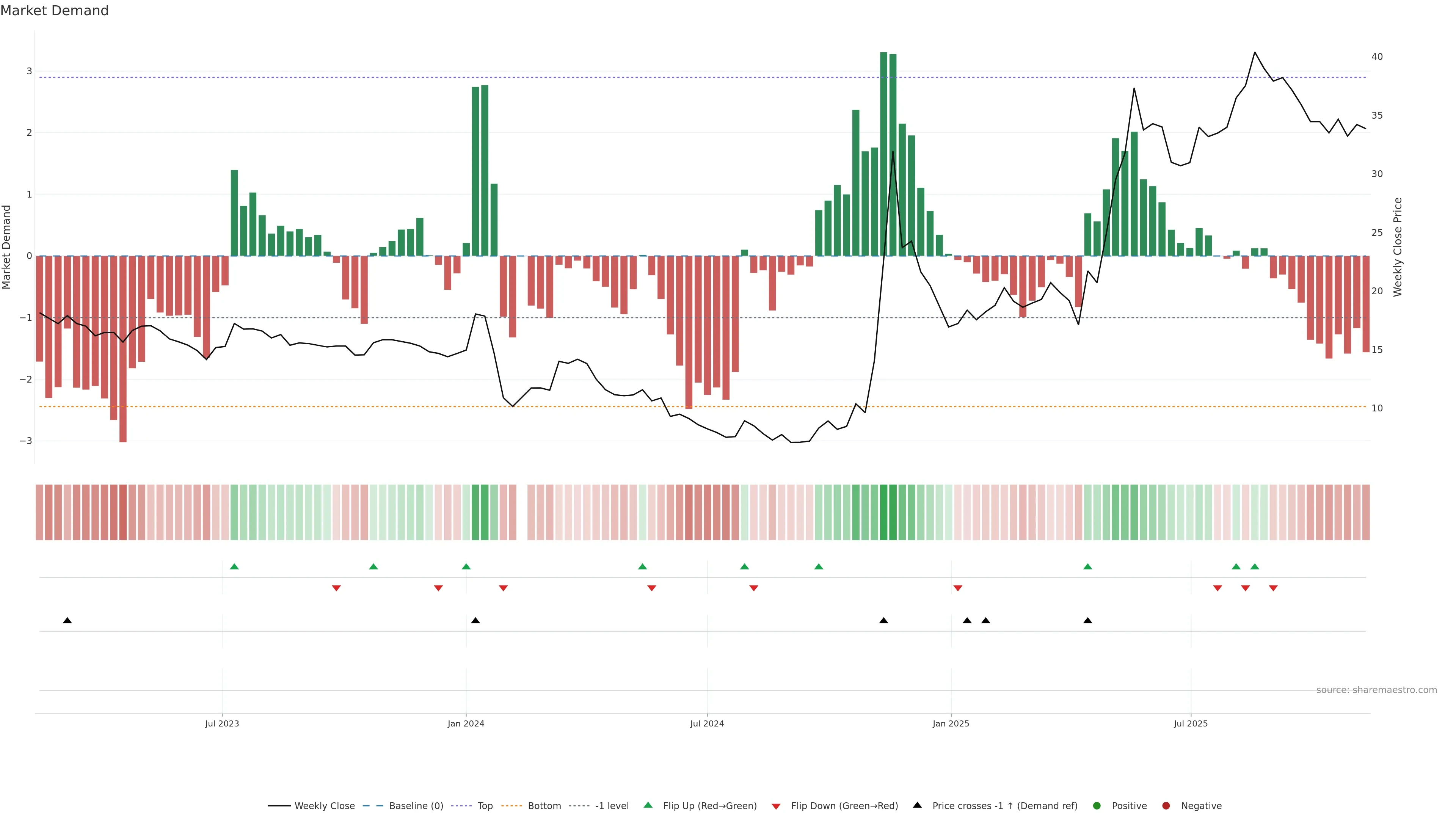Click the Bottom legend line icon

(511, 806)
